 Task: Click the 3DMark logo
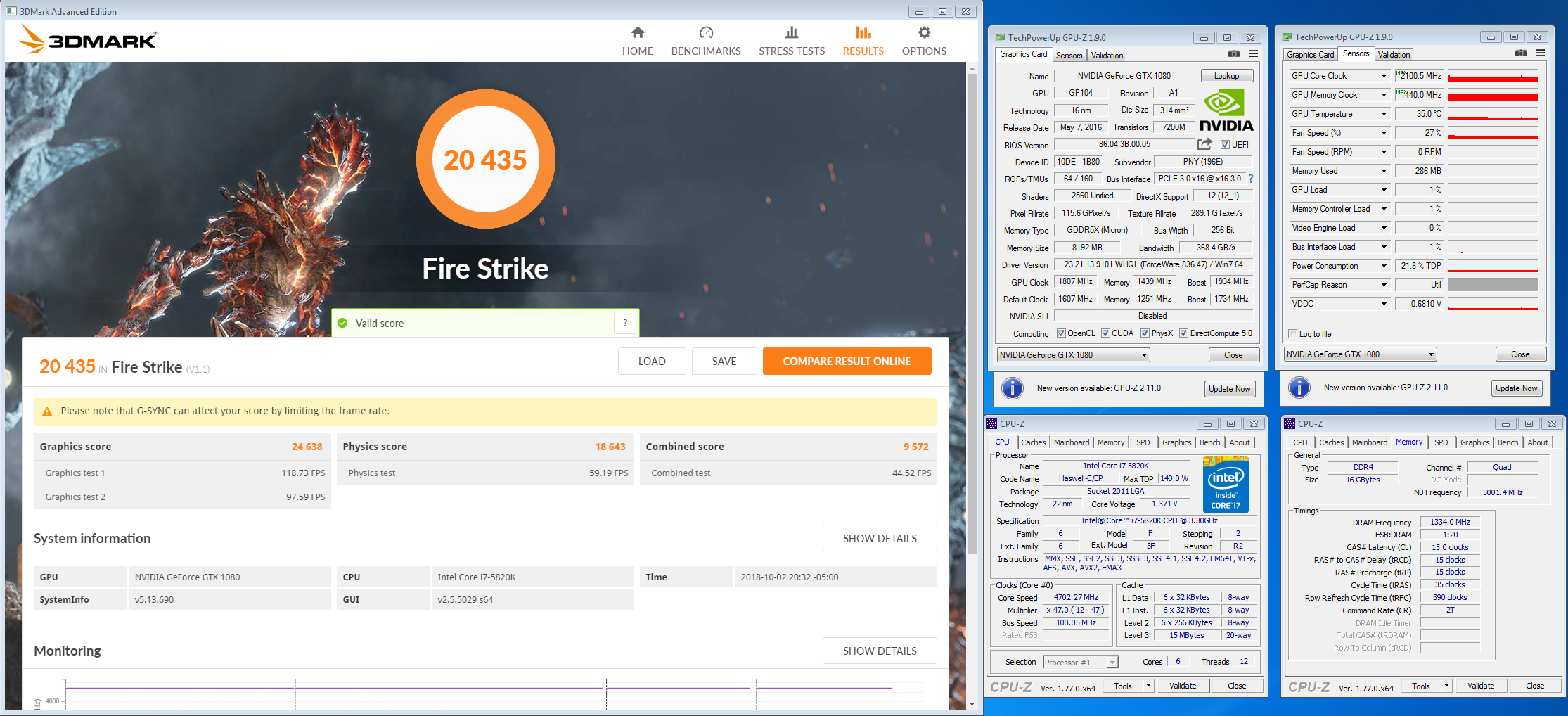point(87,39)
